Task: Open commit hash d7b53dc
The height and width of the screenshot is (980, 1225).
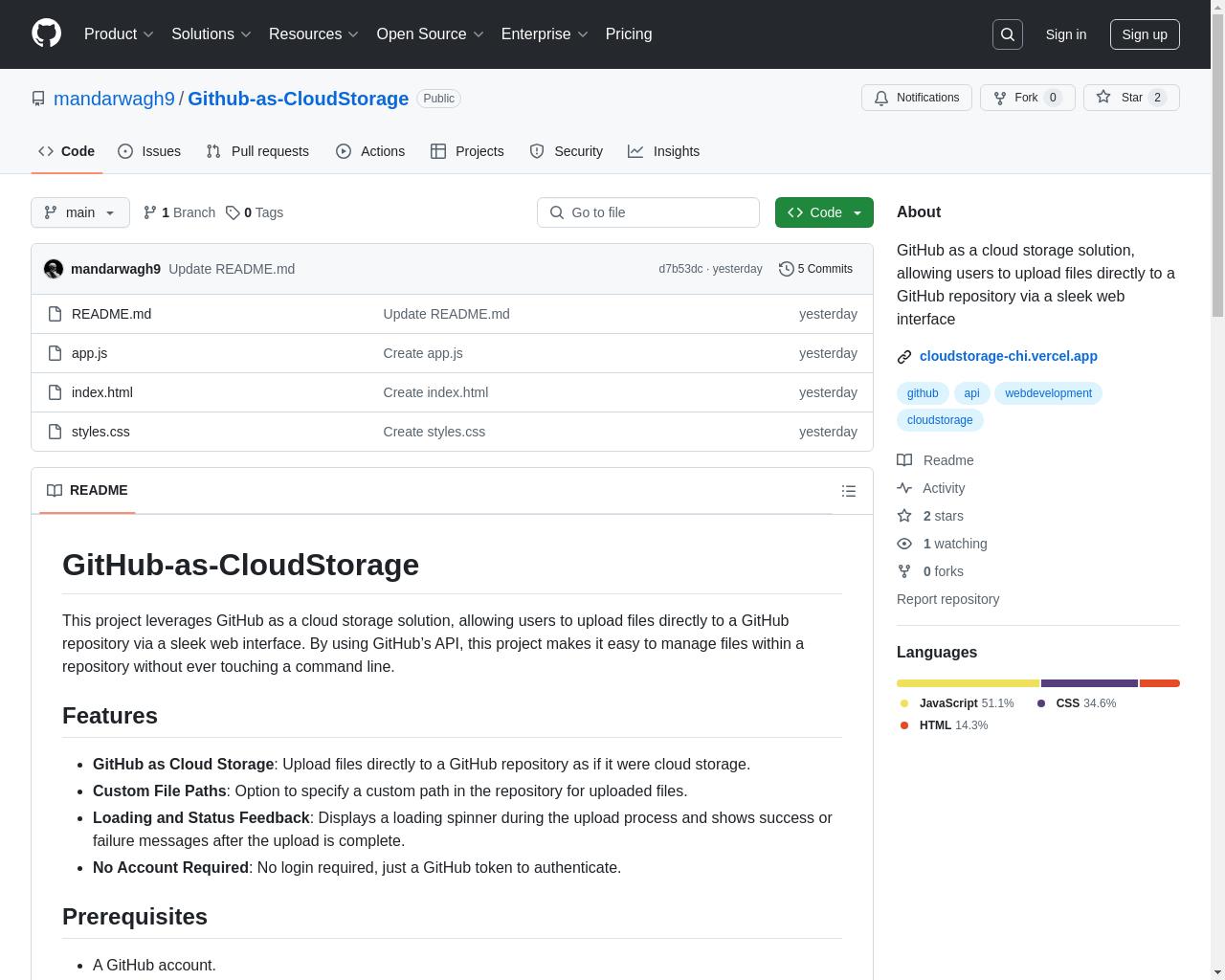Action: click(680, 269)
